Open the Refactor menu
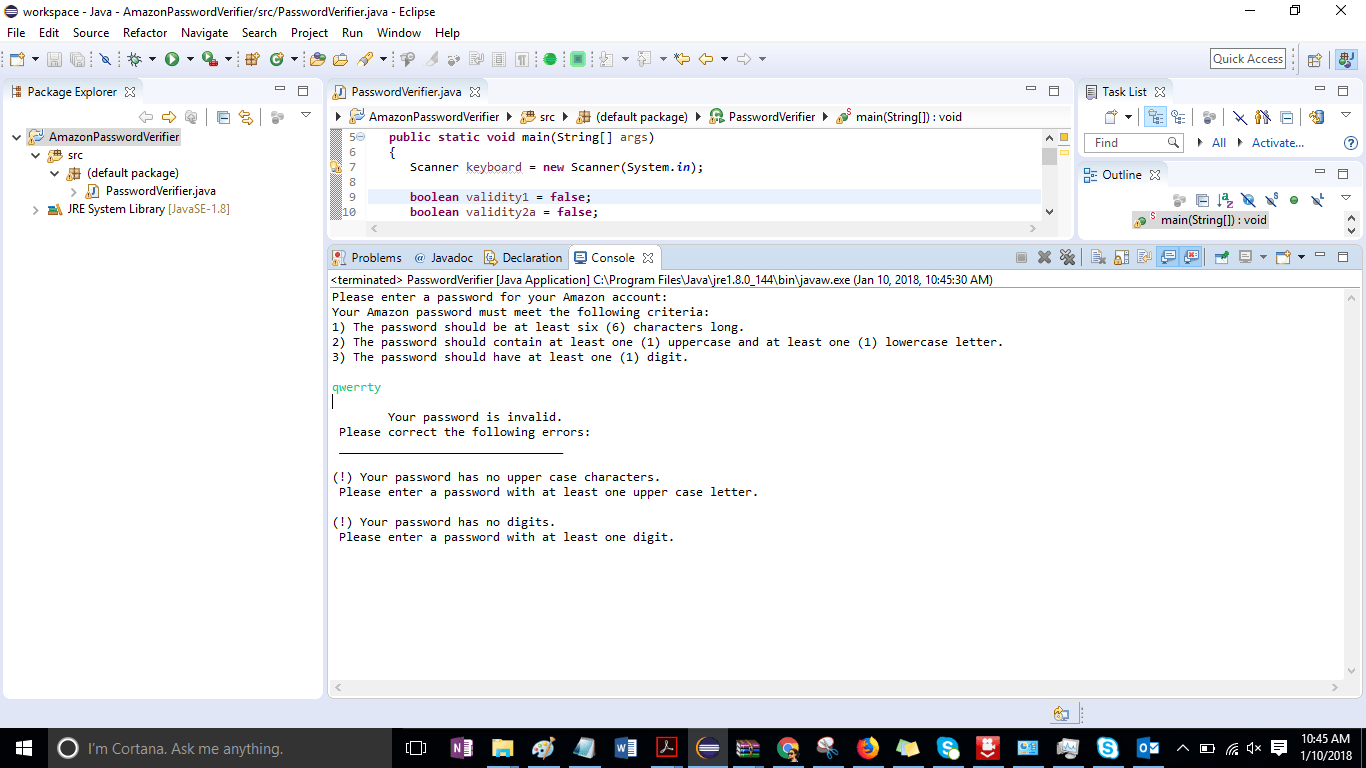1366x768 pixels. tap(145, 33)
